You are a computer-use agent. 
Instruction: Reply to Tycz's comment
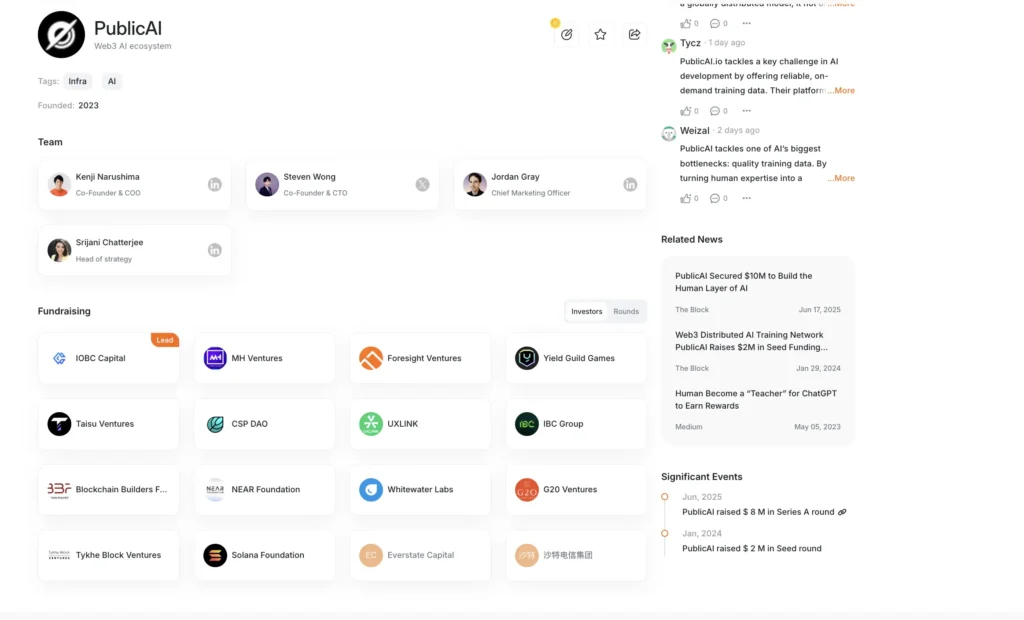[714, 111]
